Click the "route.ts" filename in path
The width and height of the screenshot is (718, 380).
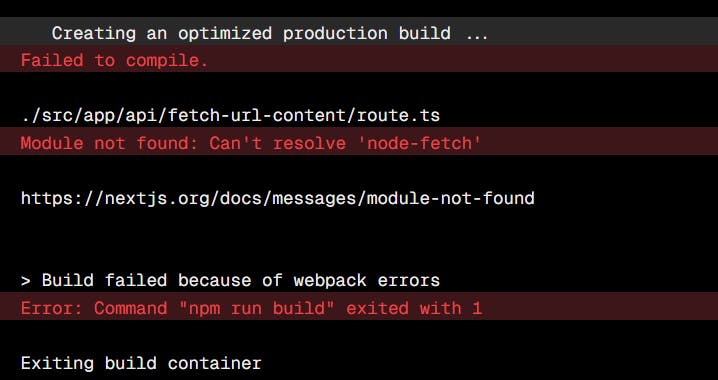pos(398,115)
